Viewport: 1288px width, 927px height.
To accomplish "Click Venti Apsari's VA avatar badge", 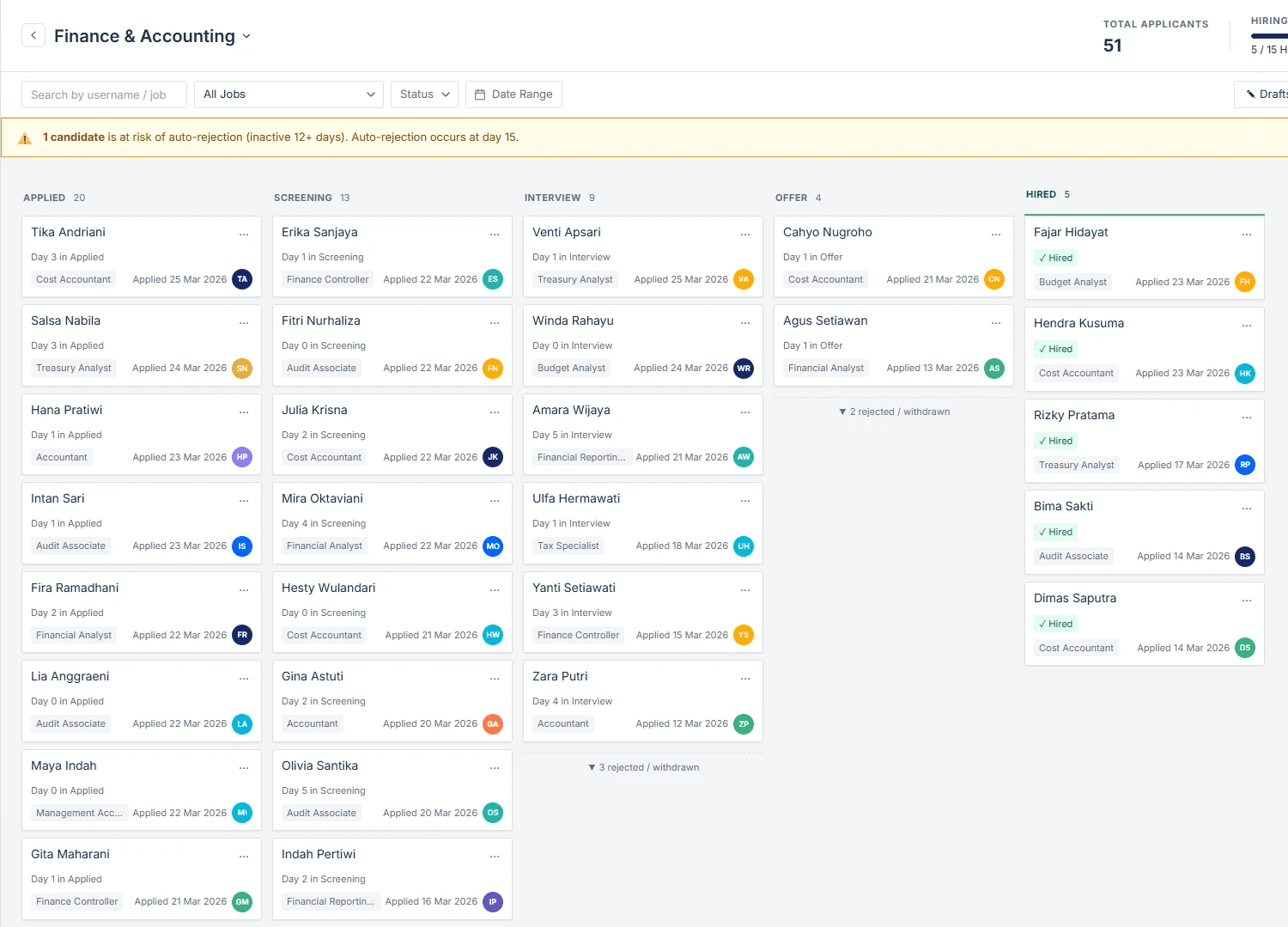I will click(x=744, y=279).
